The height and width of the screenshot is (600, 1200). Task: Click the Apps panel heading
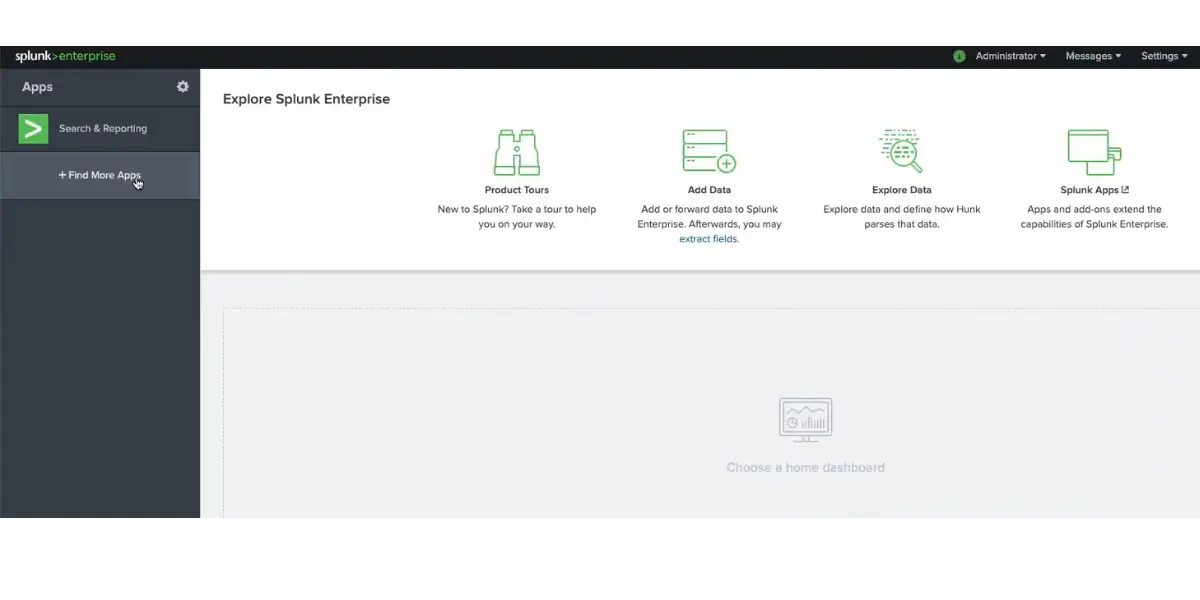37,87
